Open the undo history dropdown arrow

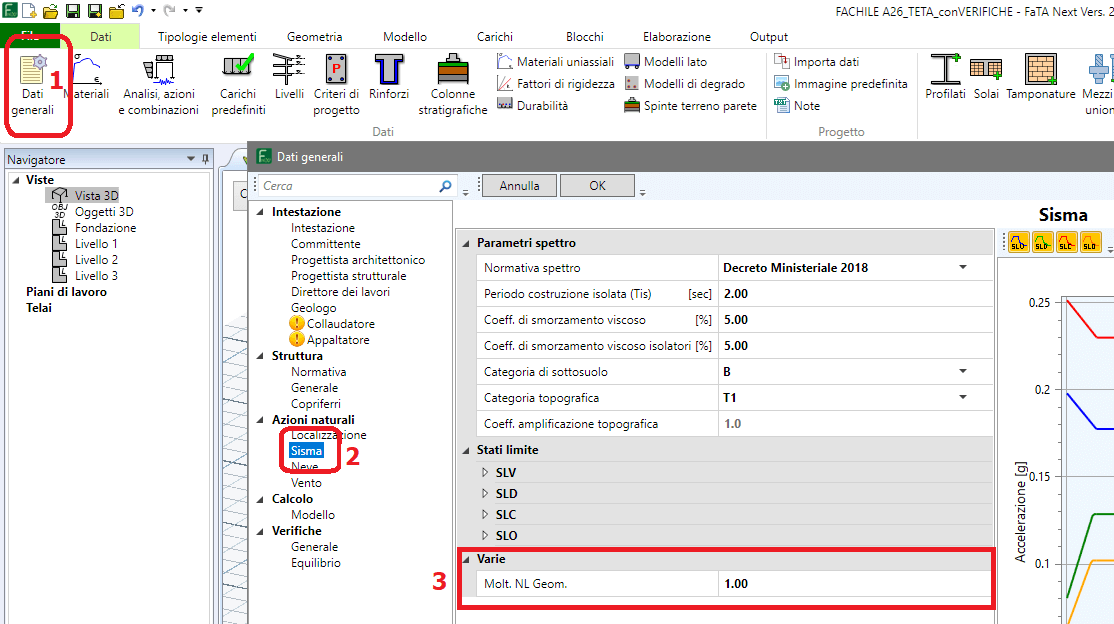tap(153, 11)
